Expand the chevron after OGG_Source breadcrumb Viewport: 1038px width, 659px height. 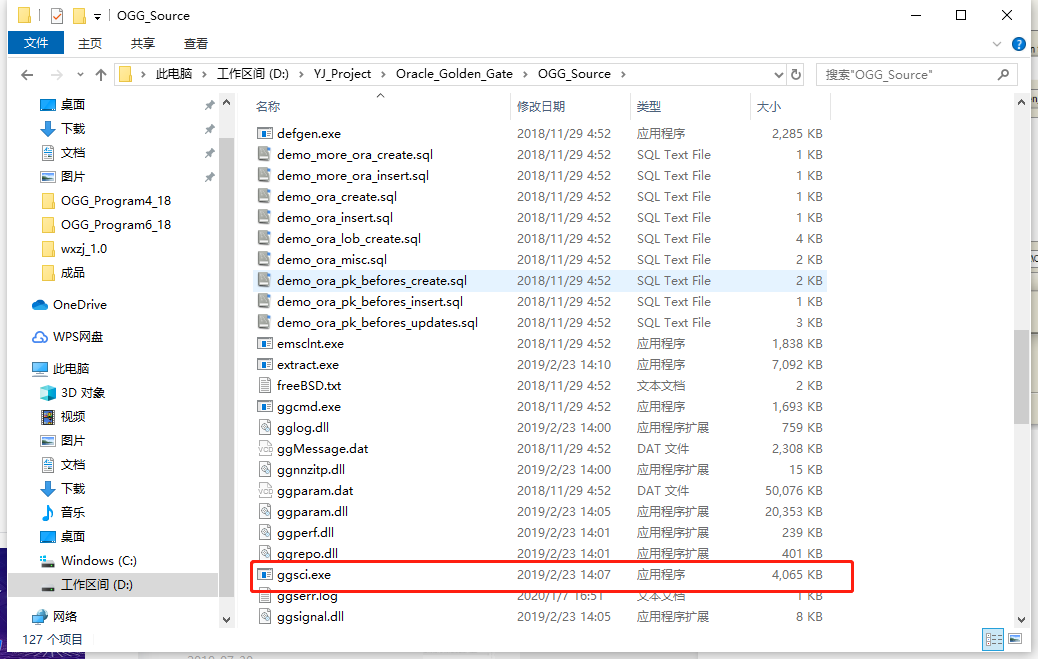623,74
